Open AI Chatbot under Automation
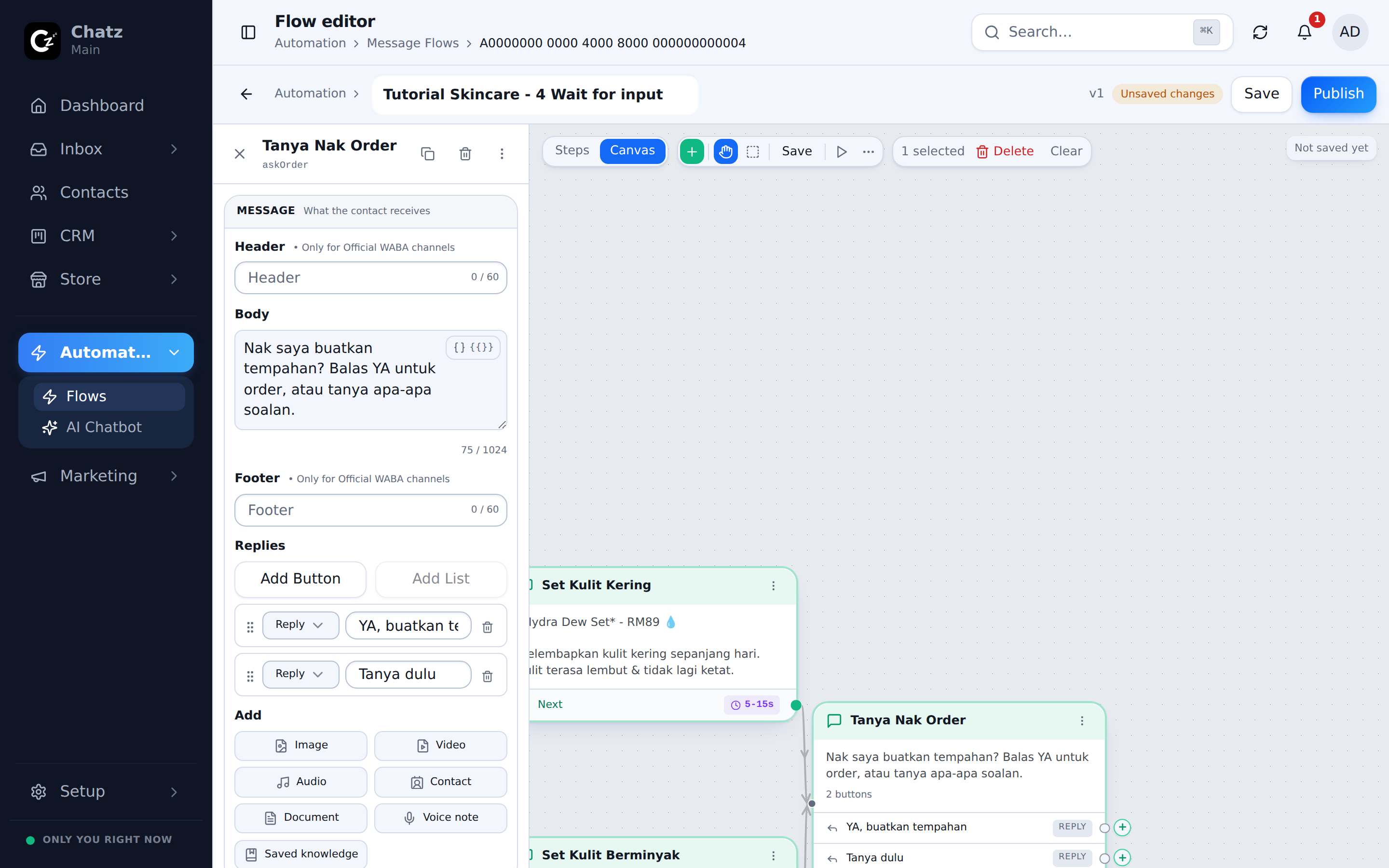The width and height of the screenshot is (1389, 868). (x=109, y=427)
